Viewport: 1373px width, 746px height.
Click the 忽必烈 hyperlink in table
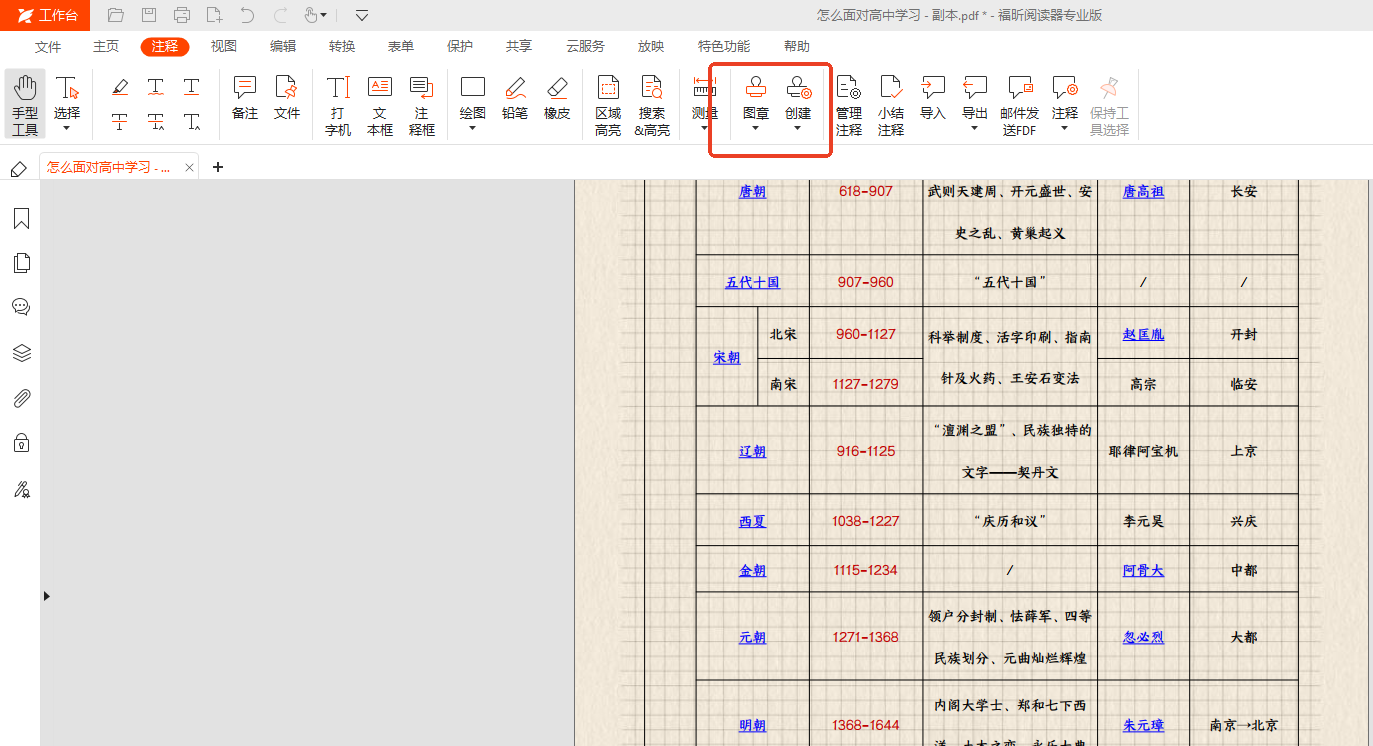click(x=1143, y=637)
